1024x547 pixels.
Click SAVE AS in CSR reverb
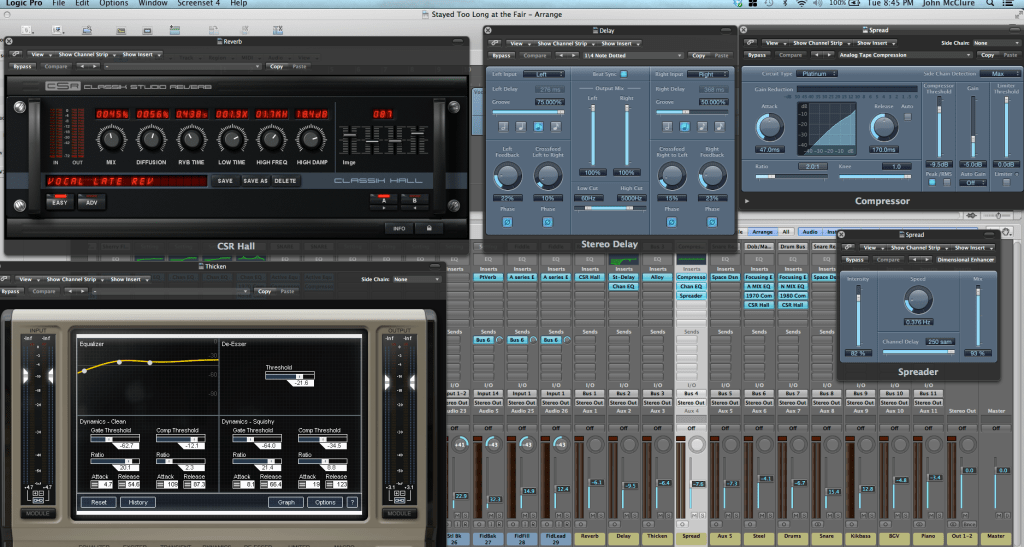click(x=256, y=181)
